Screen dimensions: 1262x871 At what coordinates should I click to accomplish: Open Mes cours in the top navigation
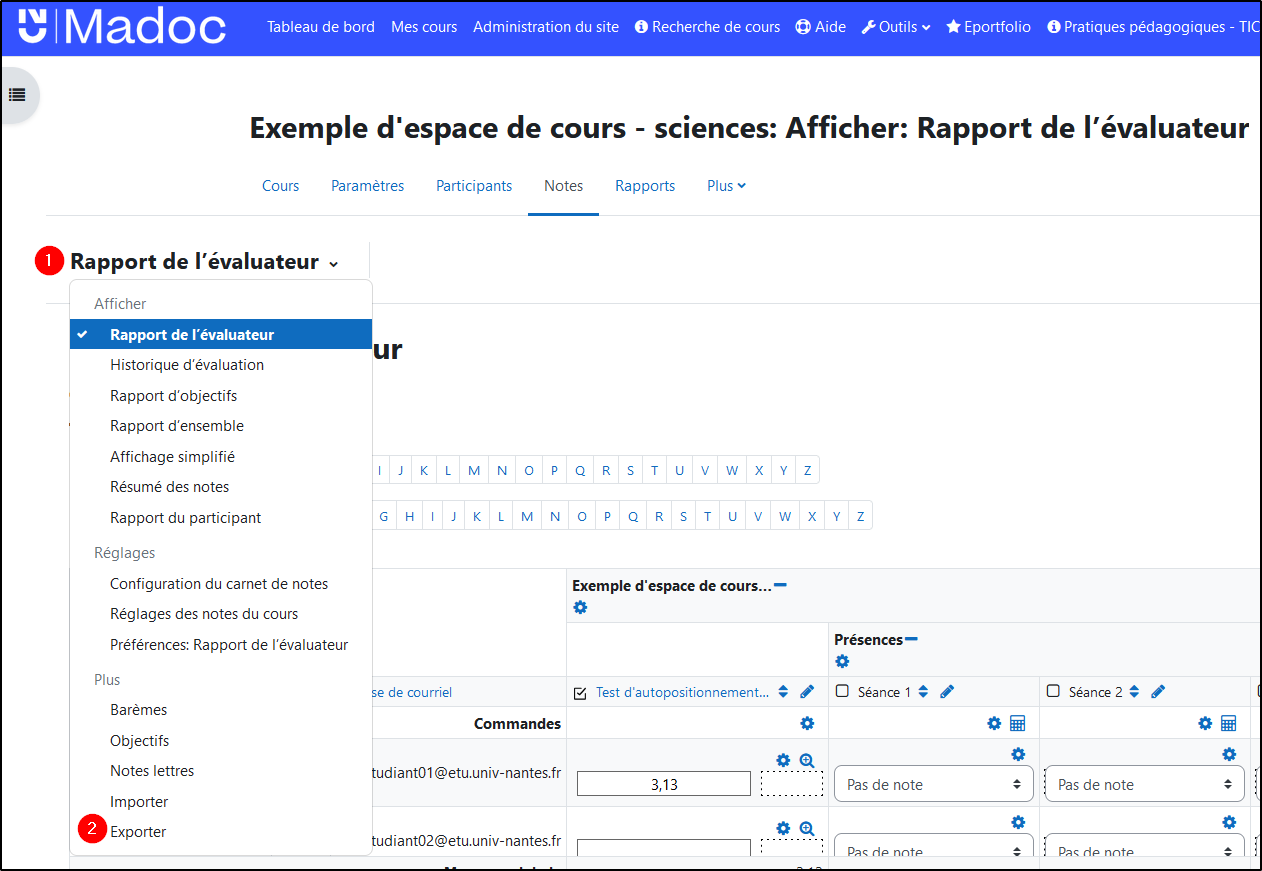pos(424,27)
